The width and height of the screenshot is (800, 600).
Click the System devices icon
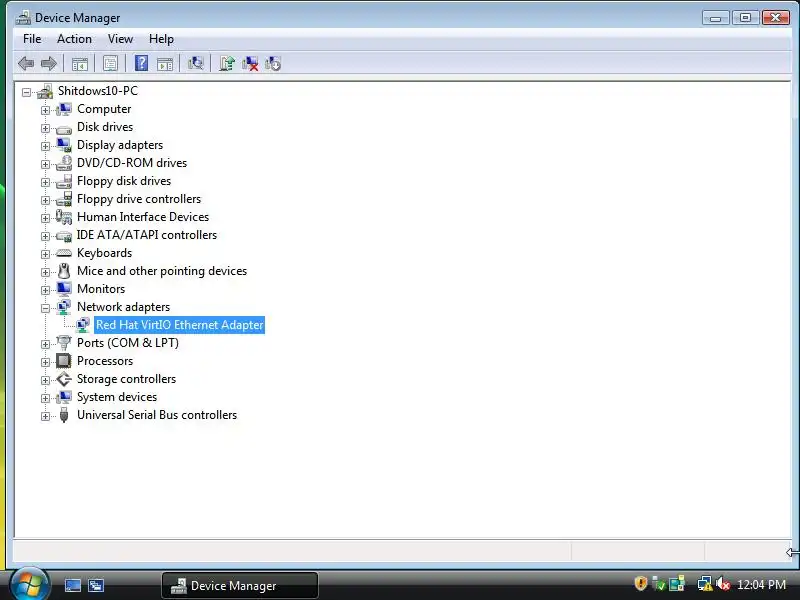pyautogui.click(x=64, y=397)
